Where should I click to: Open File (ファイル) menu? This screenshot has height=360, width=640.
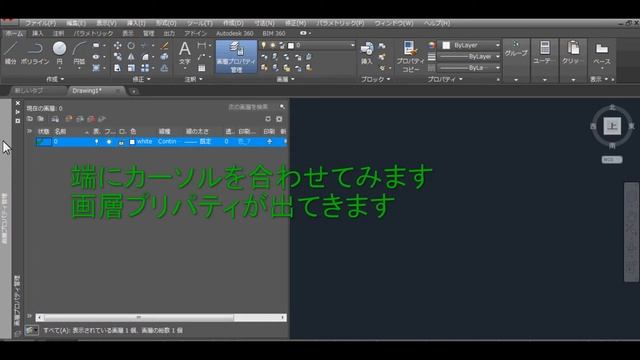click(x=40, y=23)
